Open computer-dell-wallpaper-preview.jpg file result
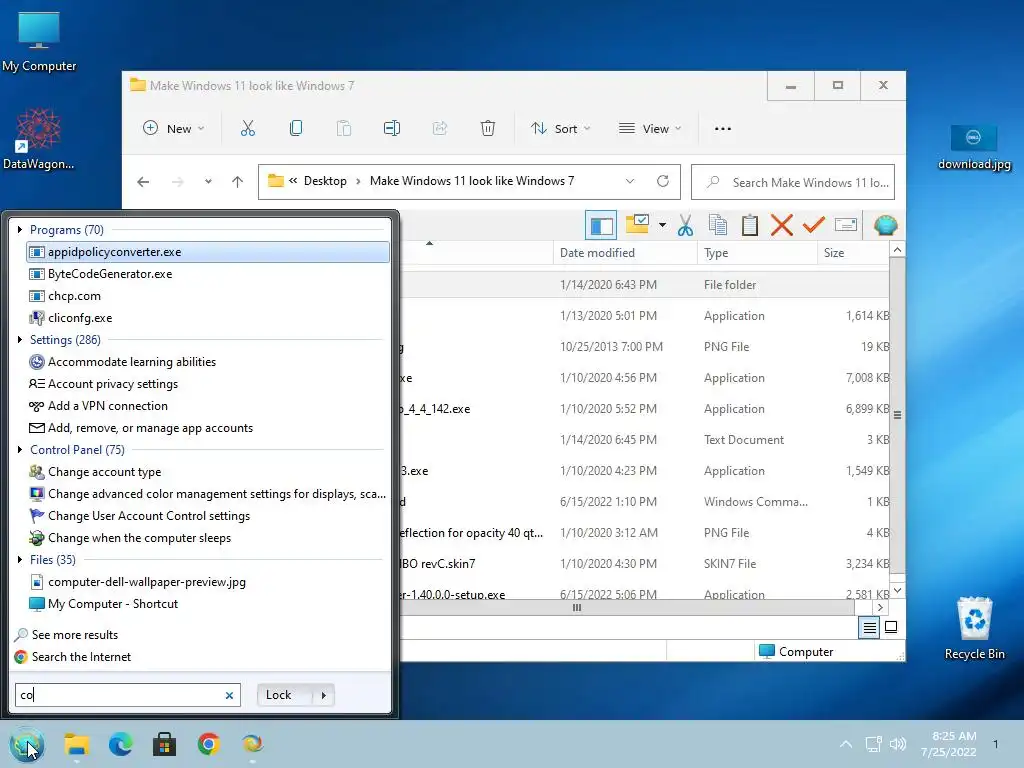 point(208,582)
